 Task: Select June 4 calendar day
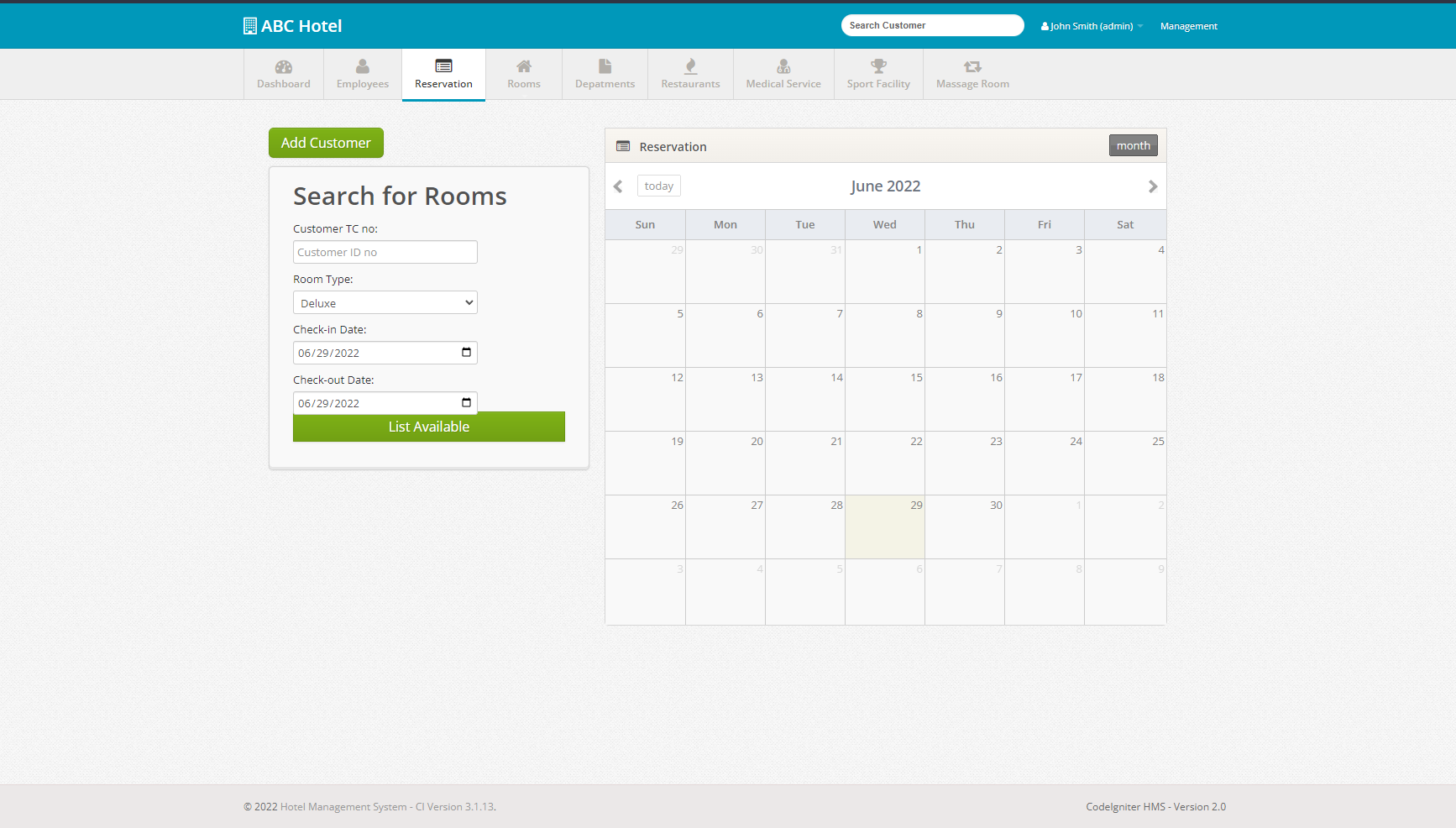click(1125, 272)
